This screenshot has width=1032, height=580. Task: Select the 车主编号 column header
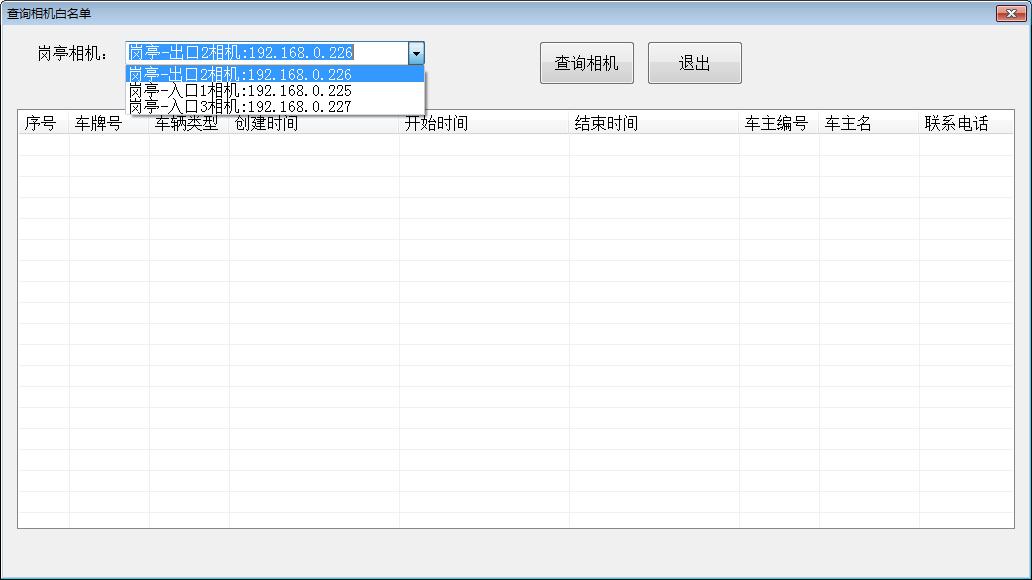tap(778, 124)
